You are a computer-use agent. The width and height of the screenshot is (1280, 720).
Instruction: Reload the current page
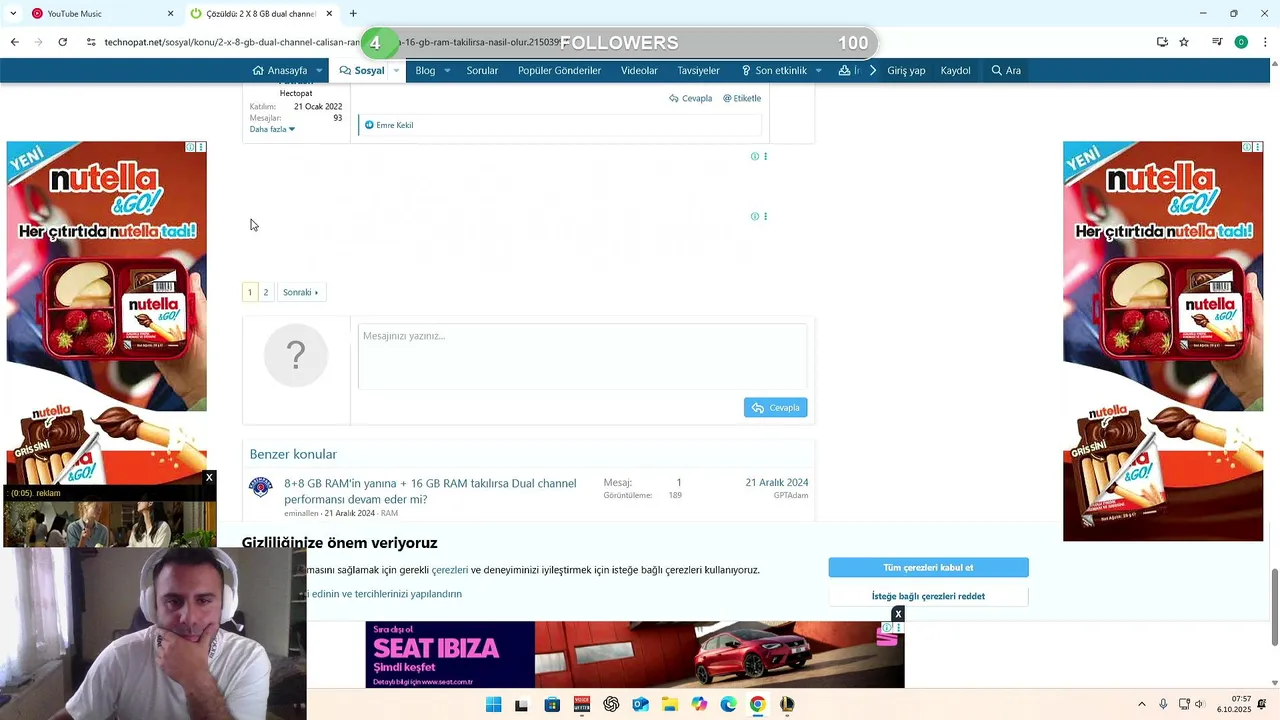62,42
